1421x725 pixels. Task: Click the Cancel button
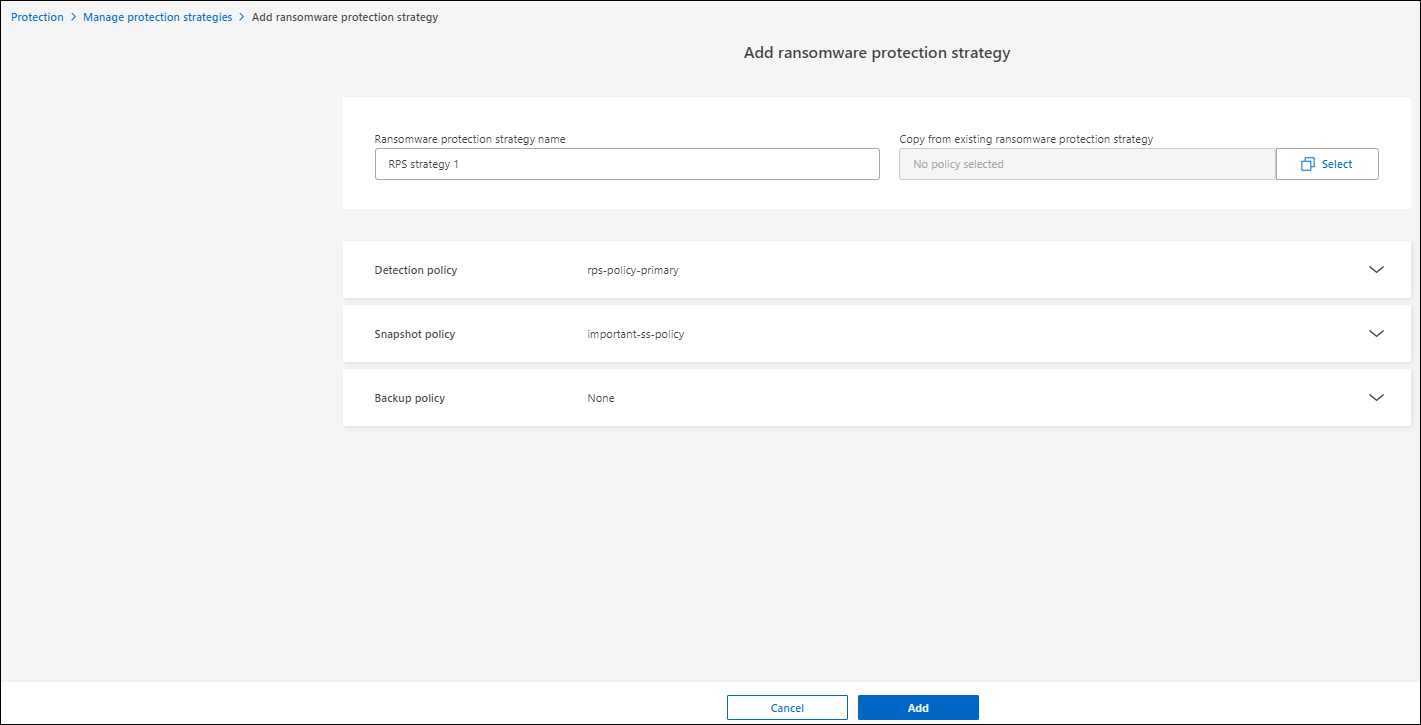pos(787,708)
